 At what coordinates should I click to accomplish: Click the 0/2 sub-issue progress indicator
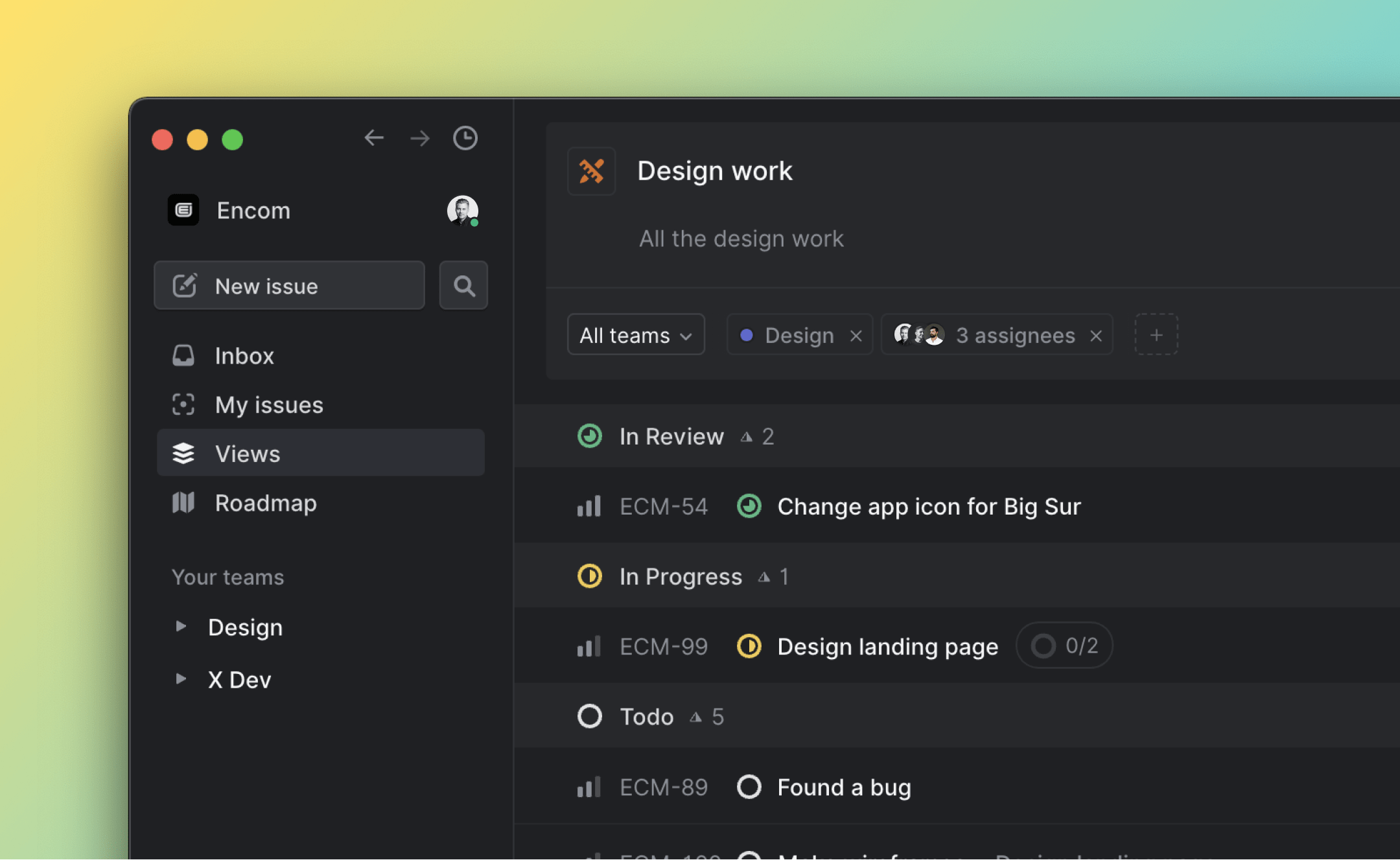coord(1064,646)
